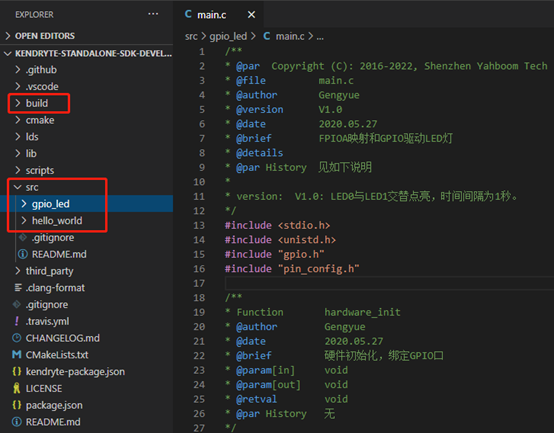Open README.md inside the src folder
Image resolution: width=554 pixels, height=433 pixels.
(59, 254)
